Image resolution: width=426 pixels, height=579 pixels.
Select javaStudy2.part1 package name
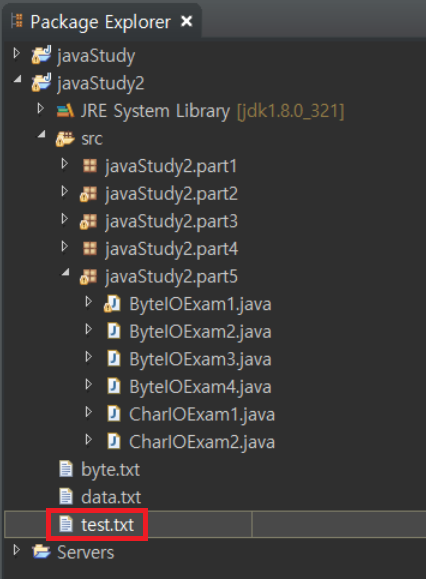171,167
